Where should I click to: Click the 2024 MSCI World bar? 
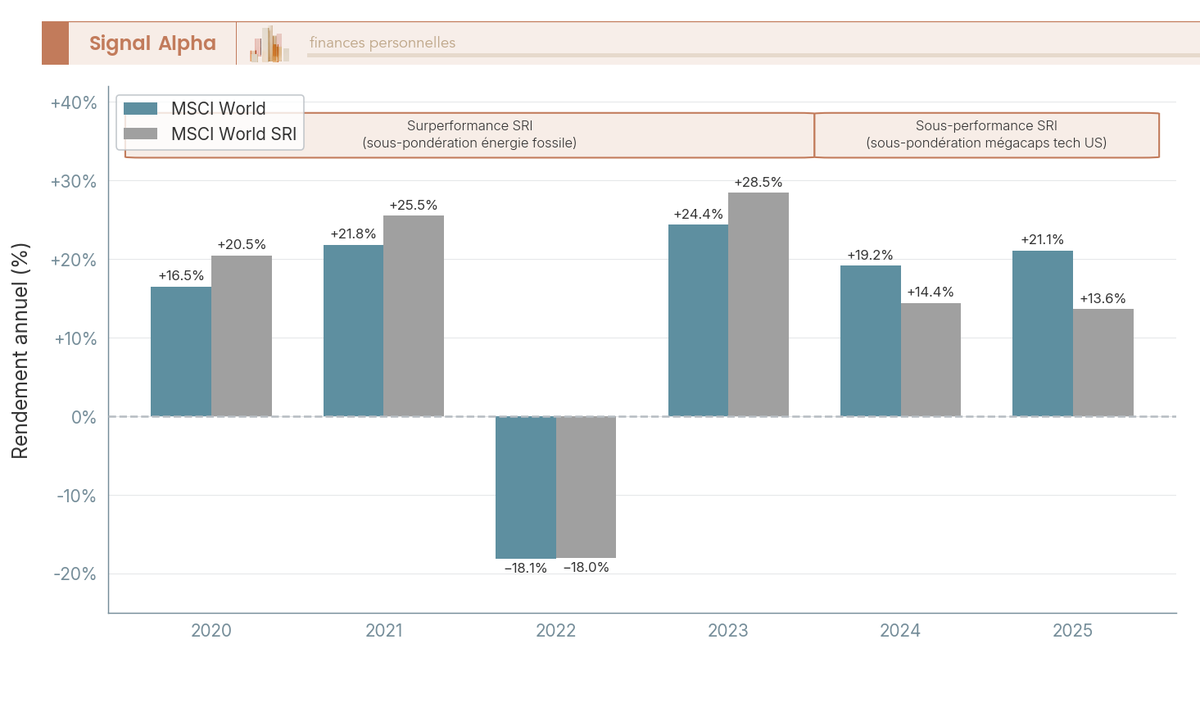870,341
